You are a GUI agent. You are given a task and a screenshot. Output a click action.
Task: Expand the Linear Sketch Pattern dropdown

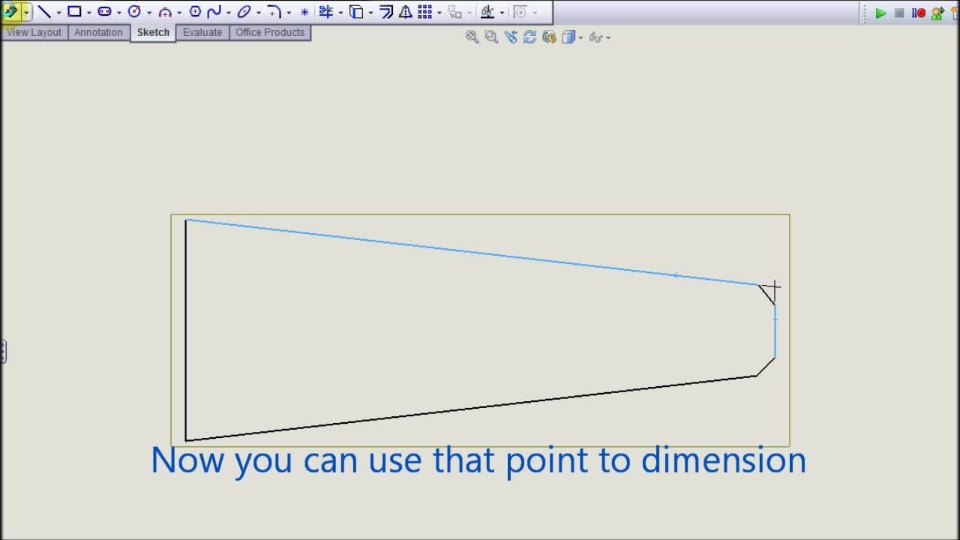click(440, 12)
